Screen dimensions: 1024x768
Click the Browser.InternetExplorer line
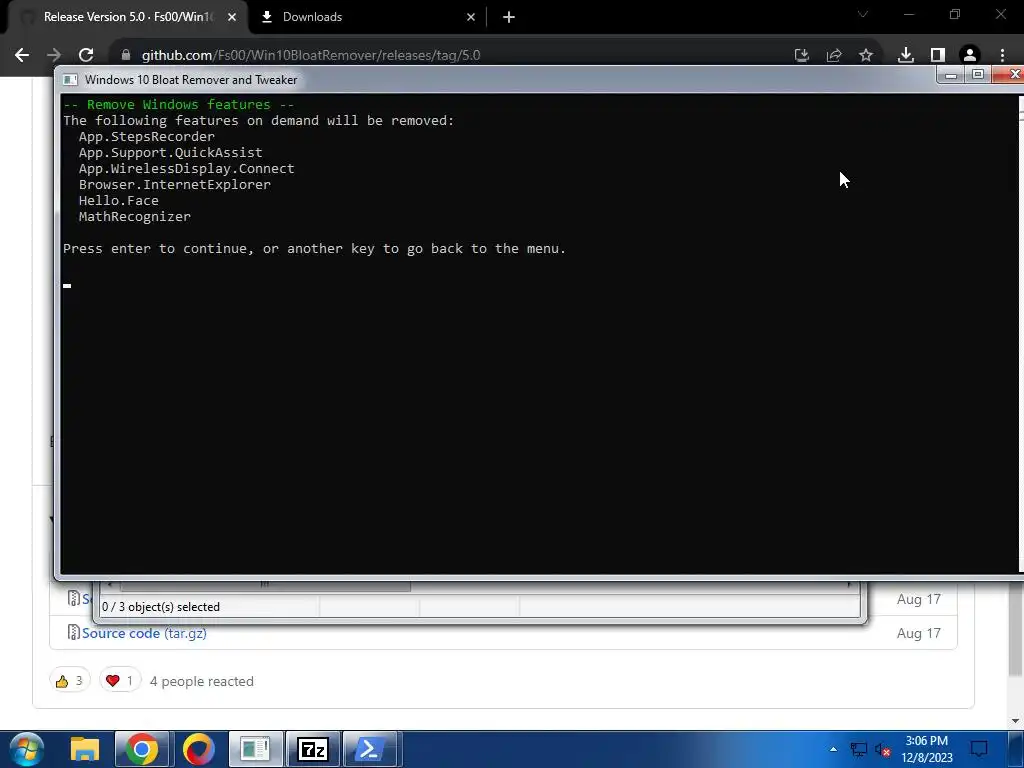click(174, 185)
